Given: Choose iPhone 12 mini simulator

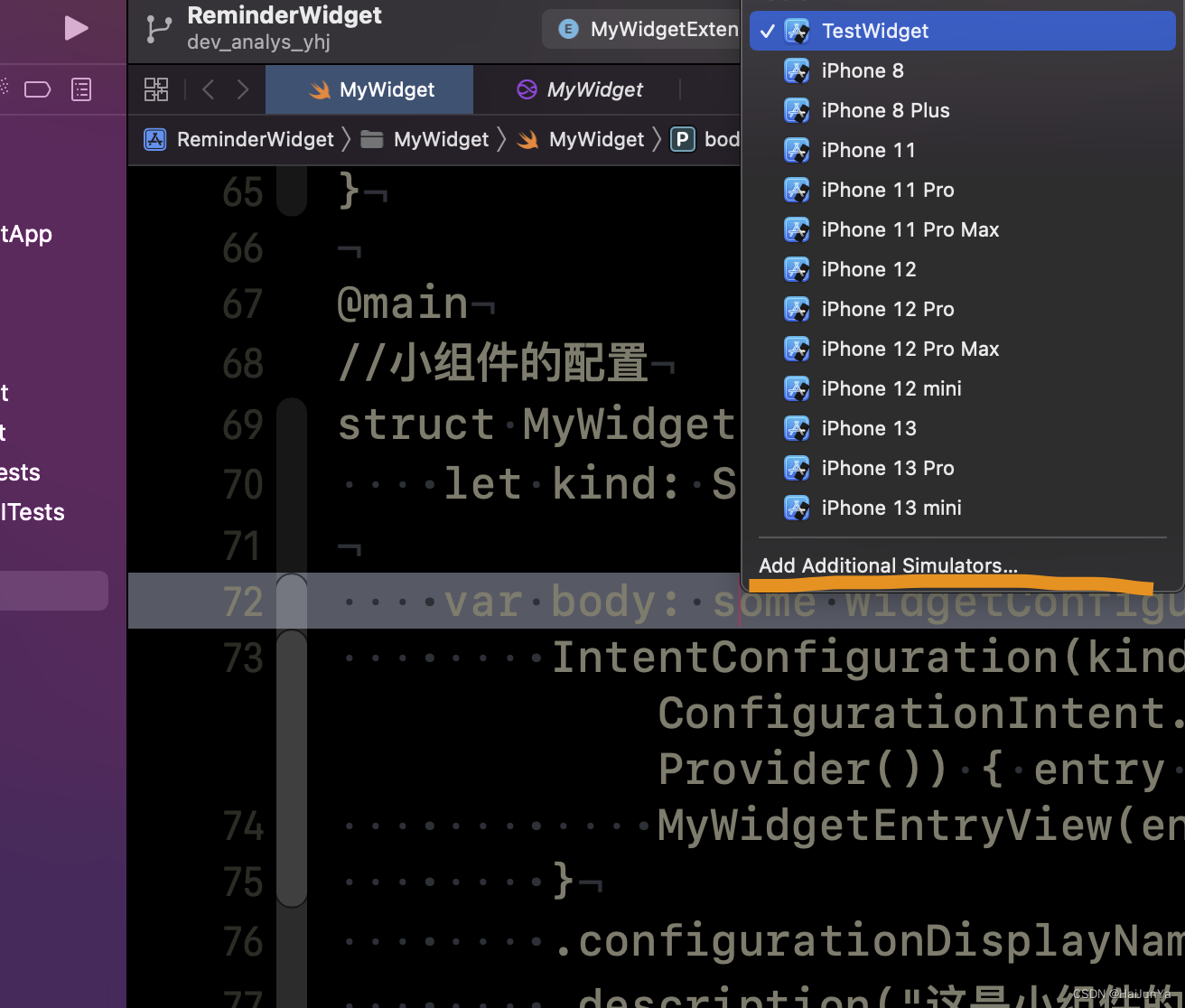Looking at the screenshot, I should coord(963,388).
